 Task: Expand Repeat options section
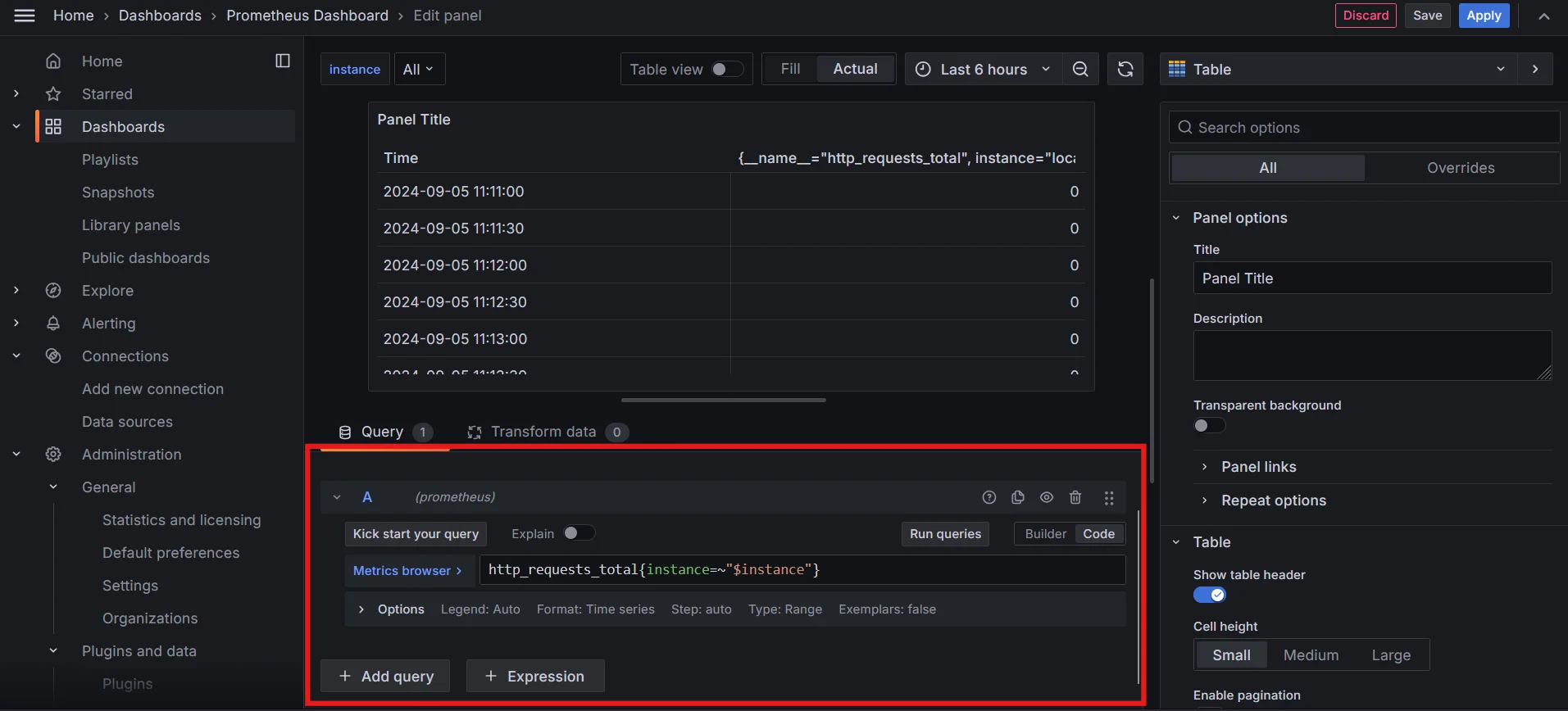[x=1204, y=500]
